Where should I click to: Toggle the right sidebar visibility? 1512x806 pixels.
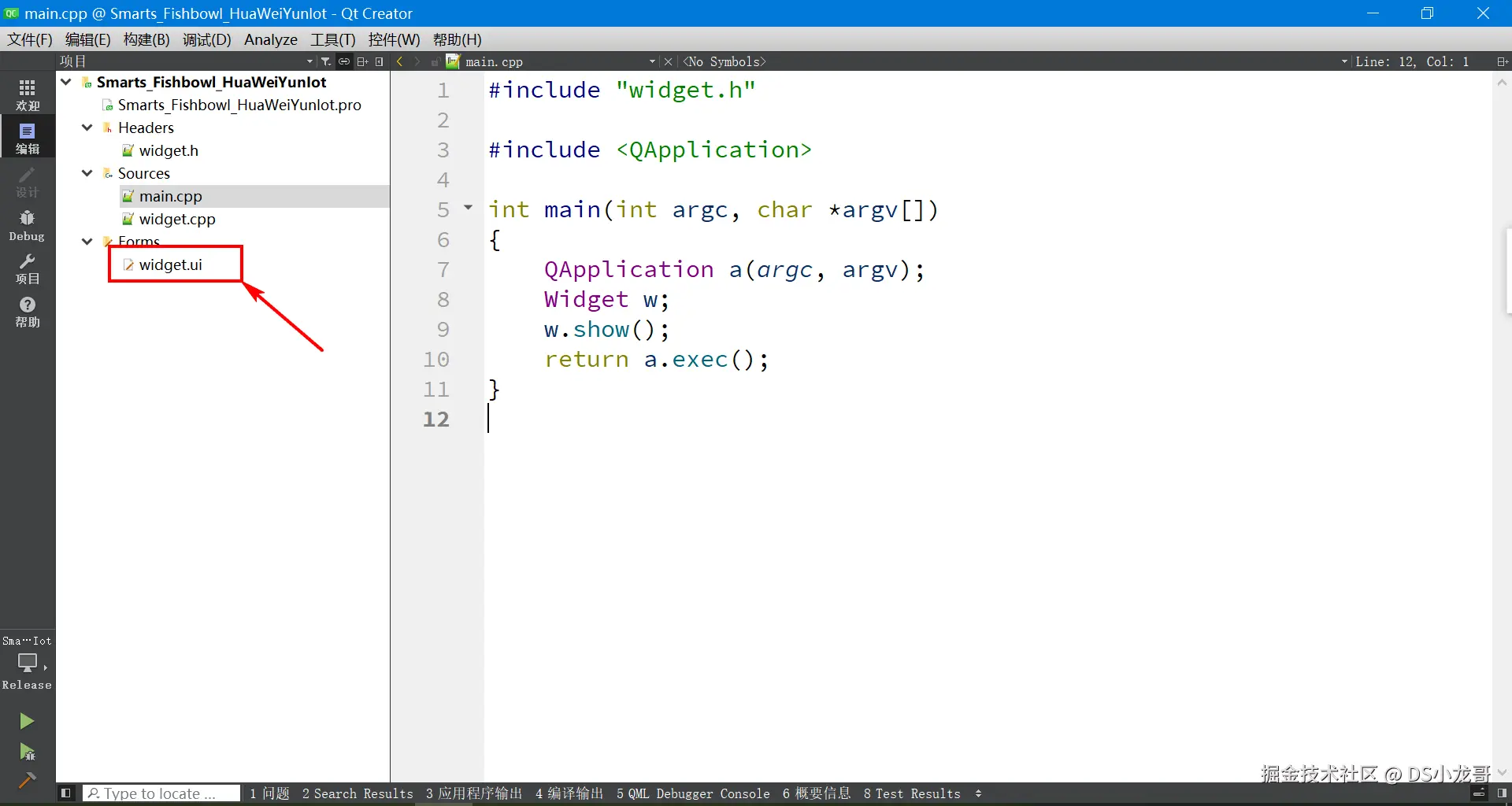pos(1502,793)
